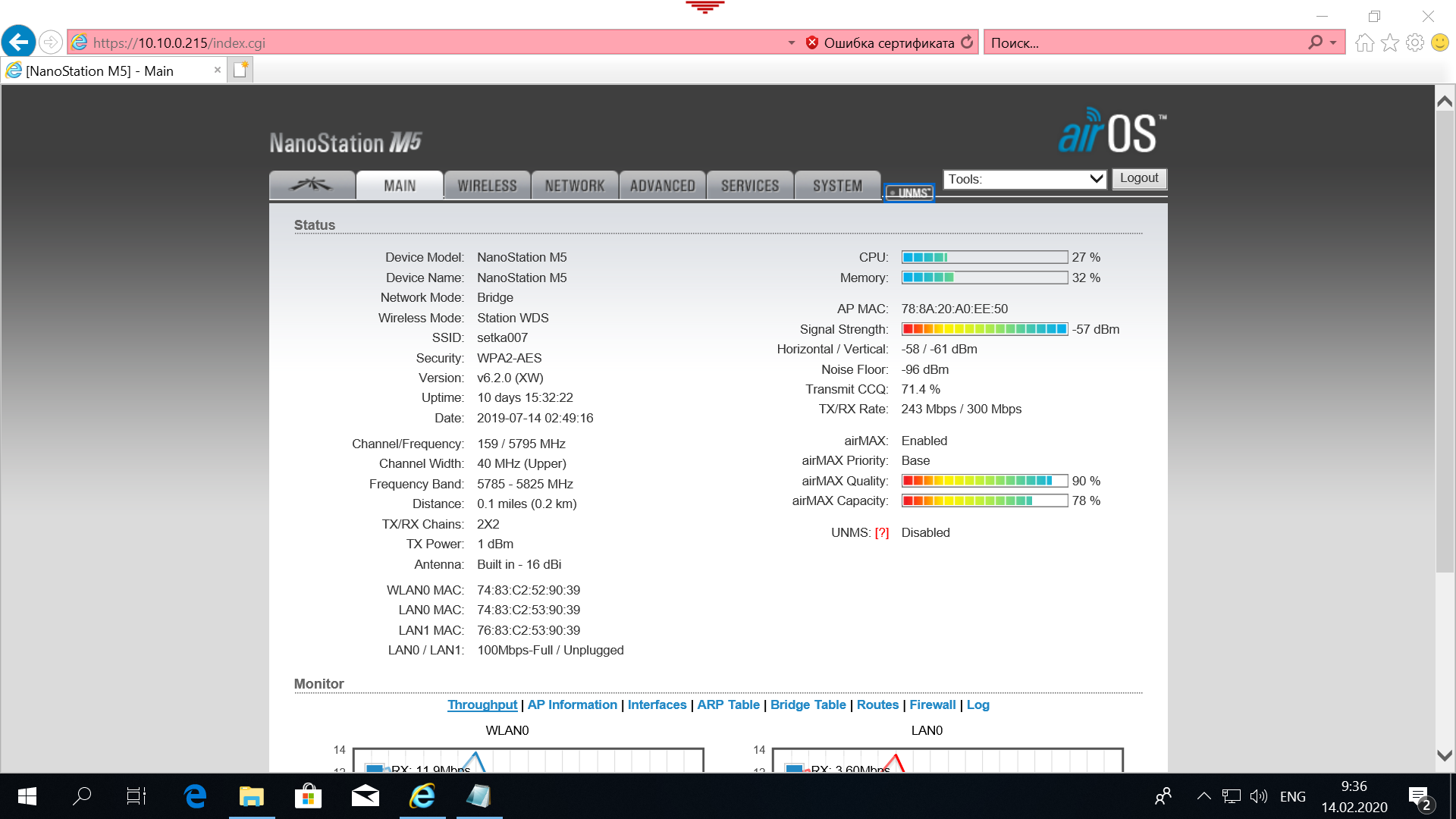Open the notebook app taskbar icon

[x=479, y=796]
